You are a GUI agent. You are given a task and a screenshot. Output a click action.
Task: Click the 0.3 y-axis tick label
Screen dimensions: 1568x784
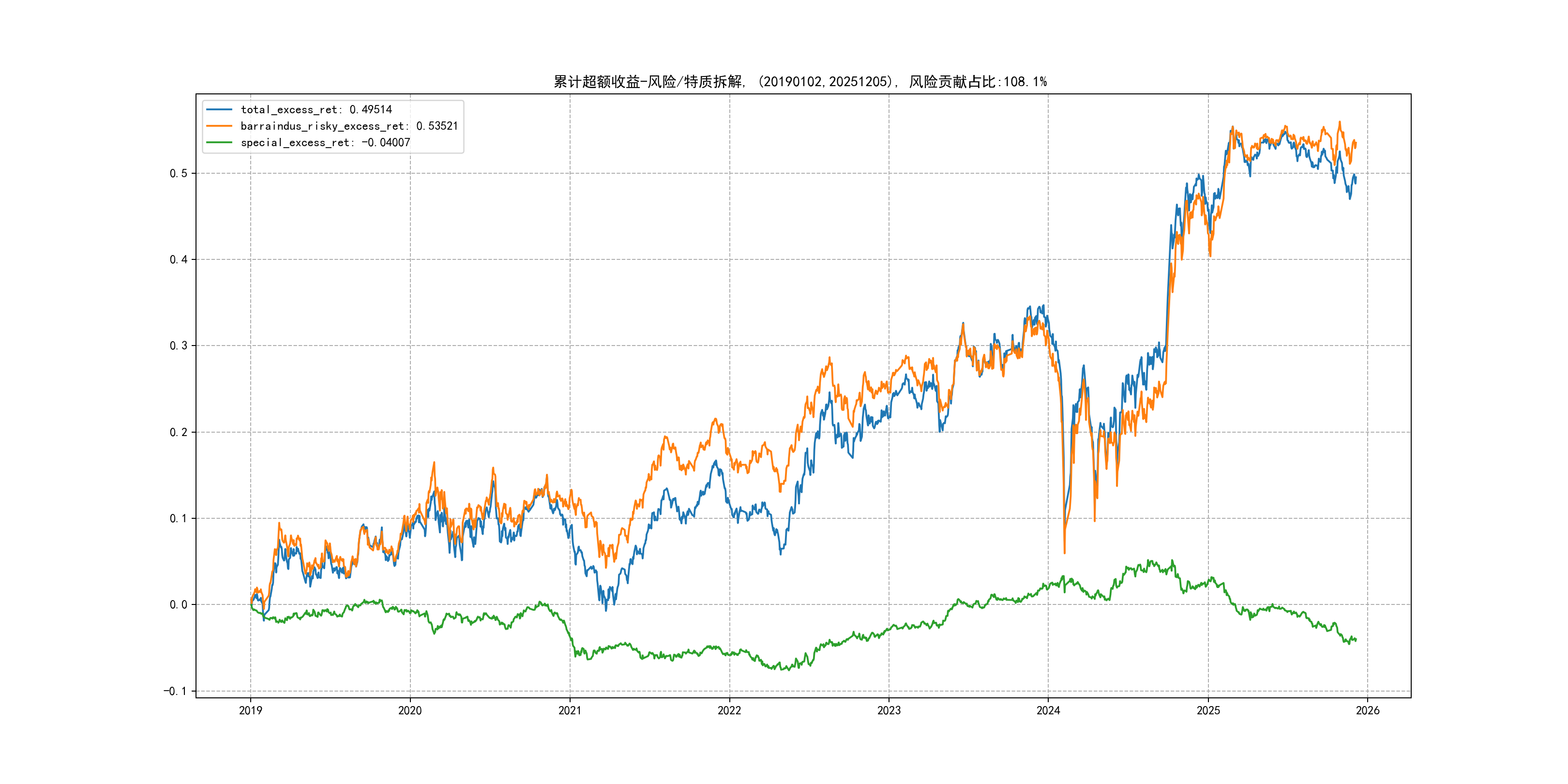click(x=179, y=346)
